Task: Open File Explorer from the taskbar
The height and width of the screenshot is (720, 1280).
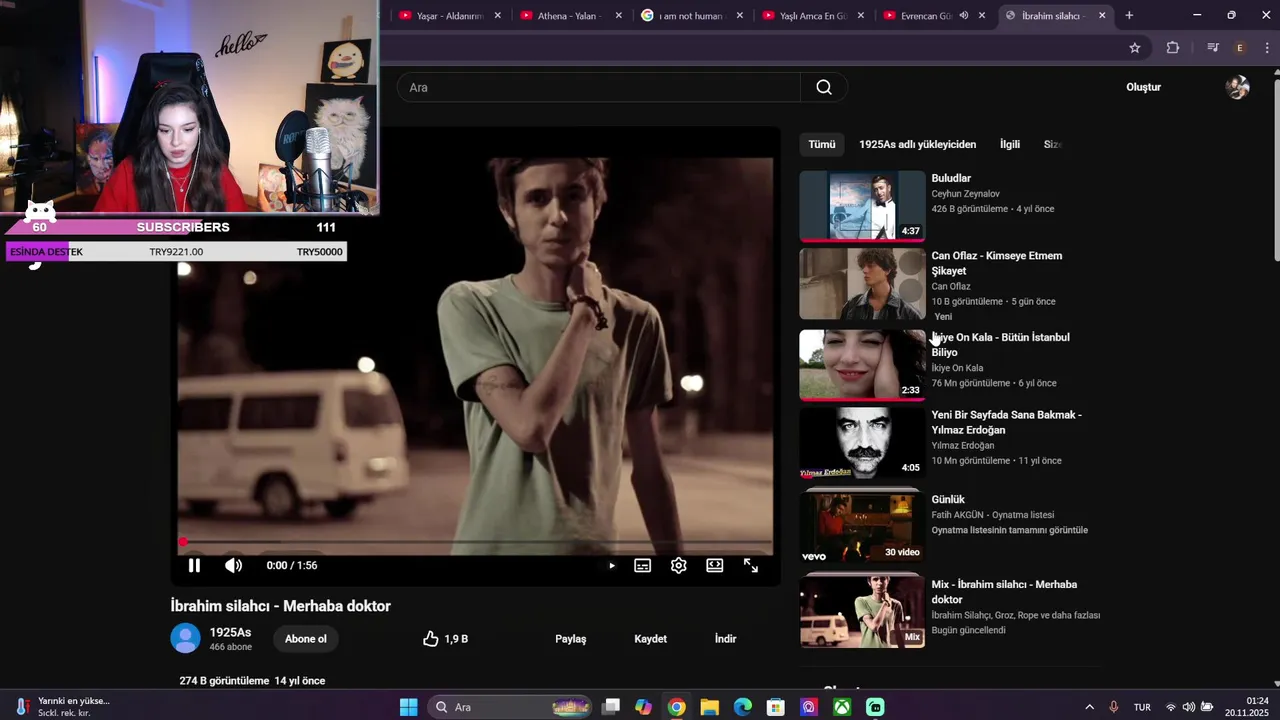Action: coord(709,707)
